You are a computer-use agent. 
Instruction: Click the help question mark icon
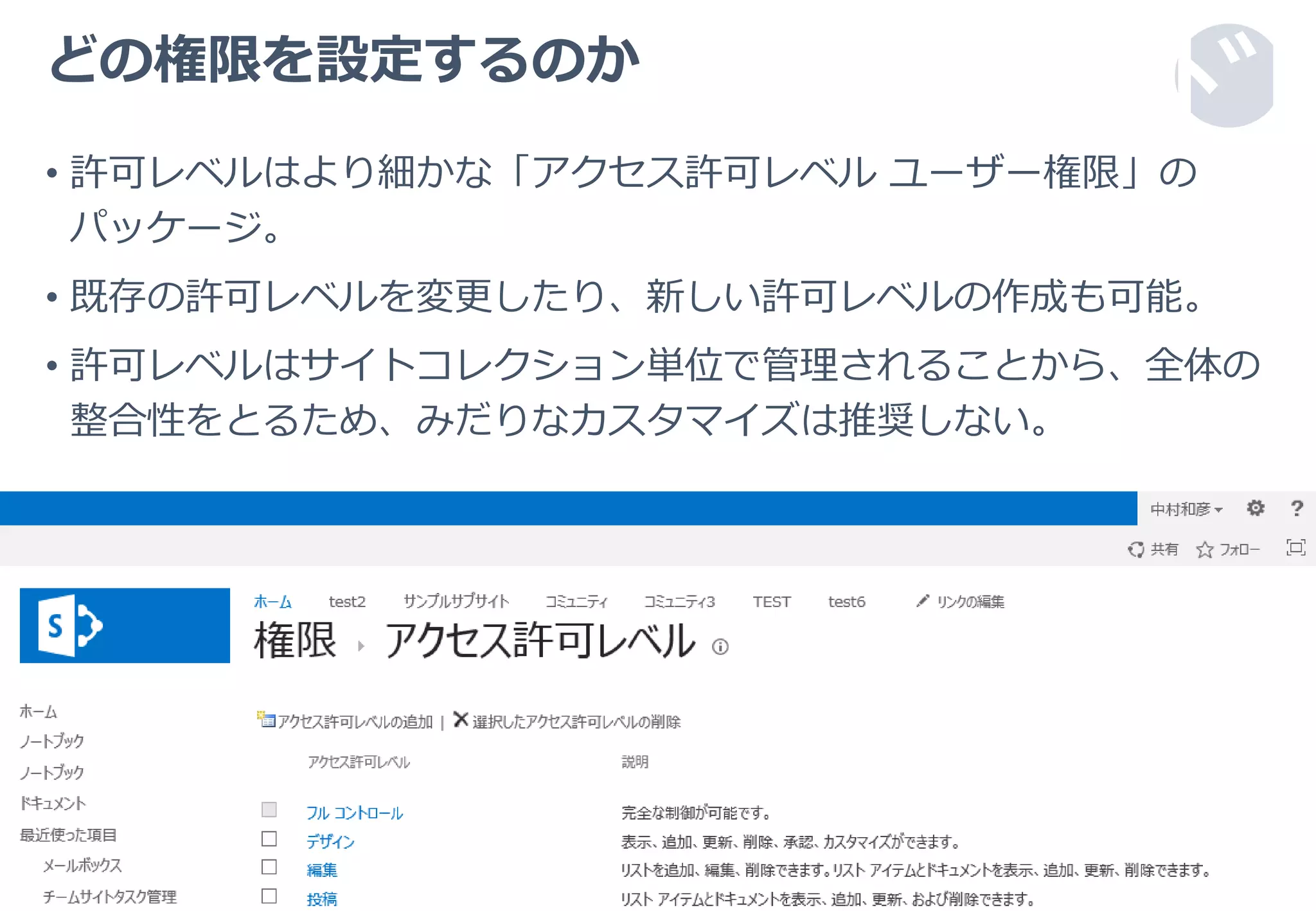point(1297,508)
